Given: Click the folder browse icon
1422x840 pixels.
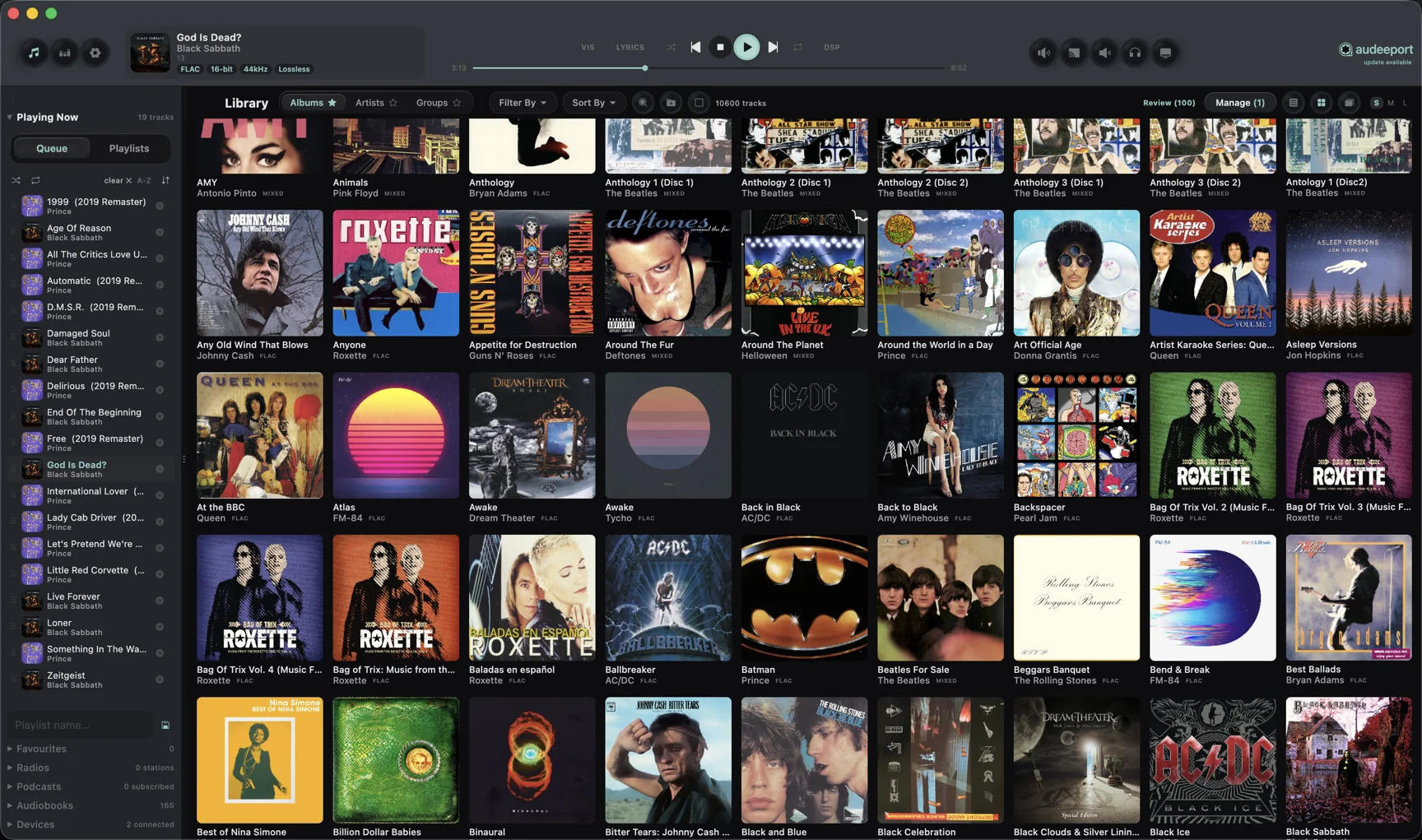Looking at the screenshot, I should 671,103.
